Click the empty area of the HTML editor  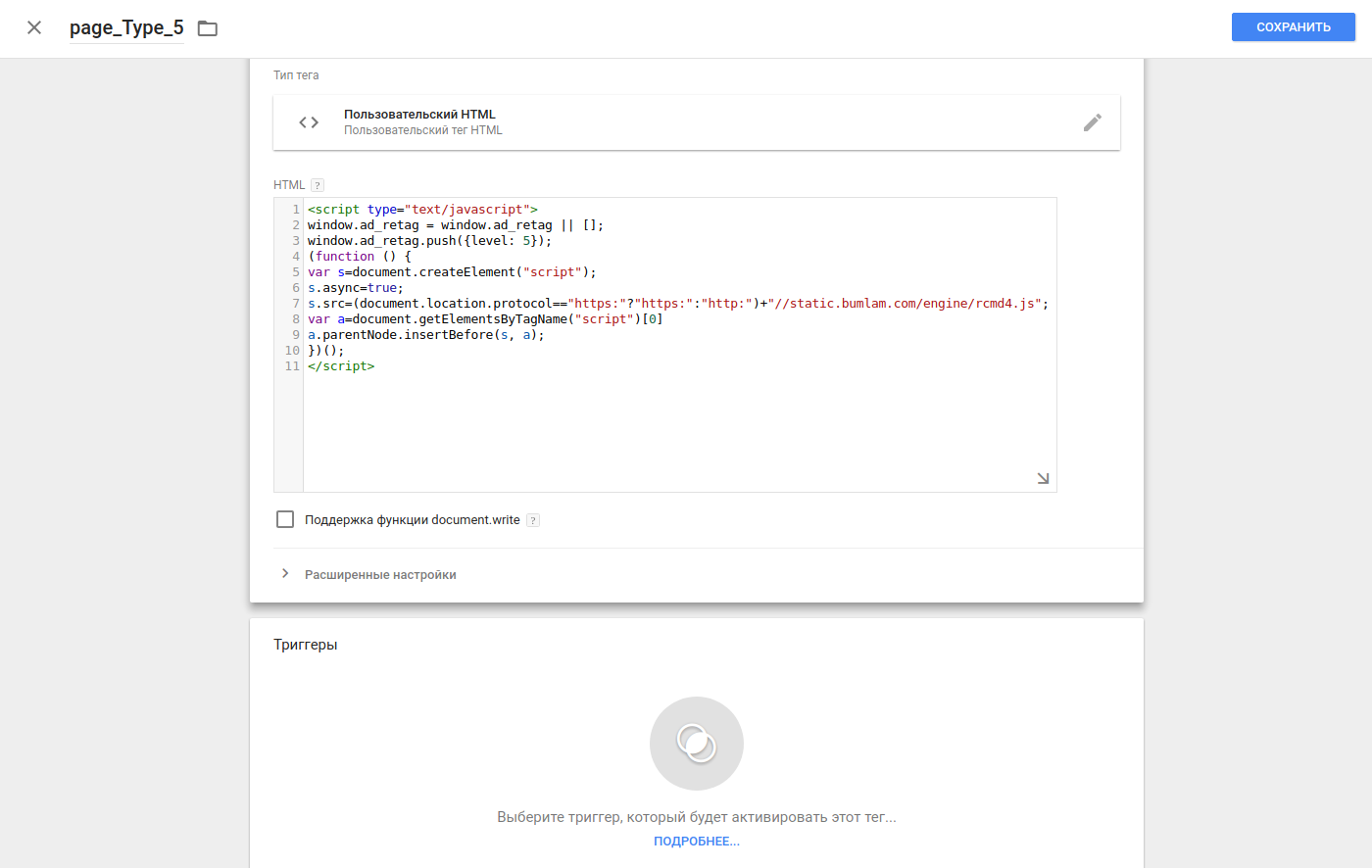point(676,431)
